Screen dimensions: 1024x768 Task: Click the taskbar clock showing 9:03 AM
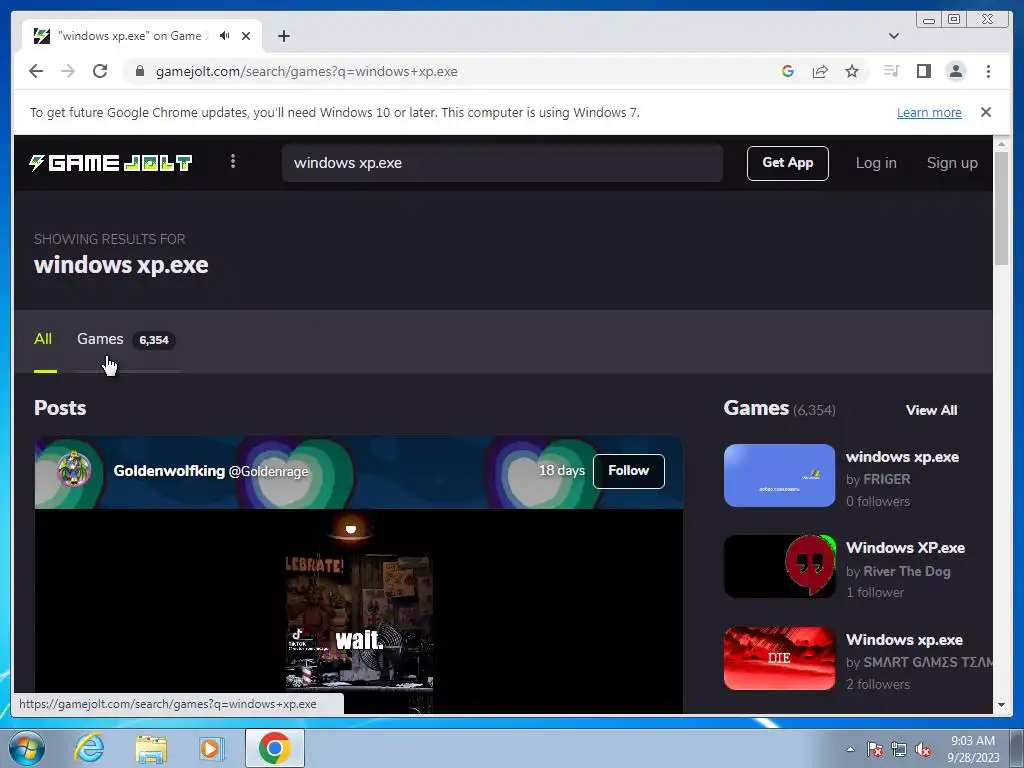click(973, 749)
